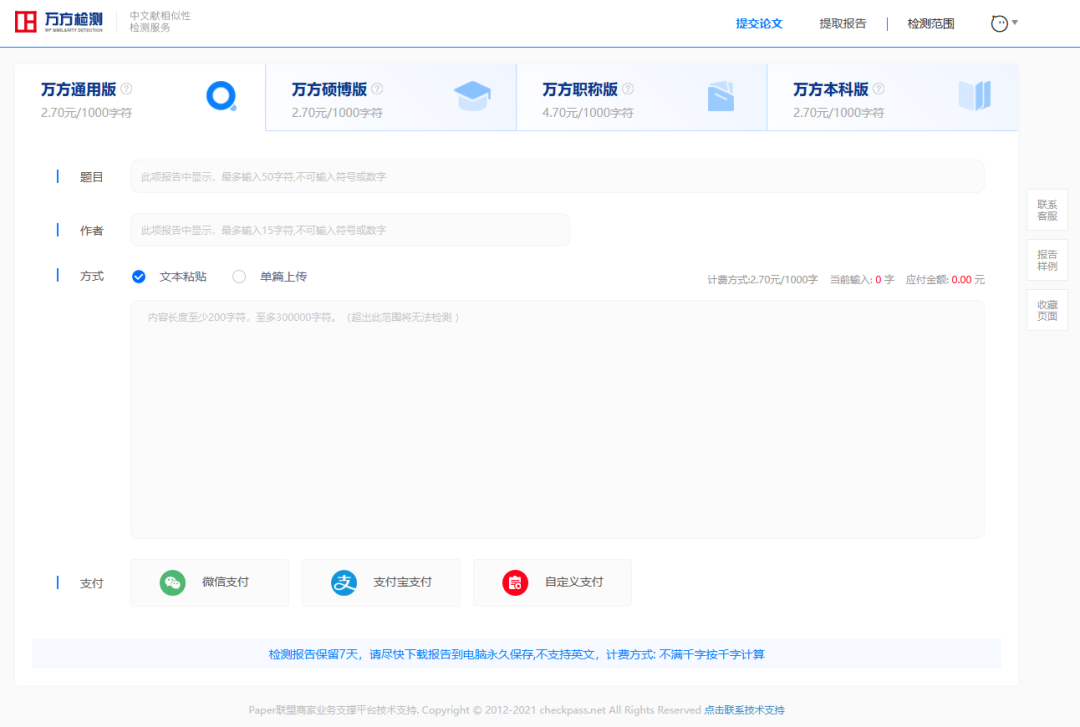
Task: Switch to the 万方职称版 tab
Action: [642, 97]
